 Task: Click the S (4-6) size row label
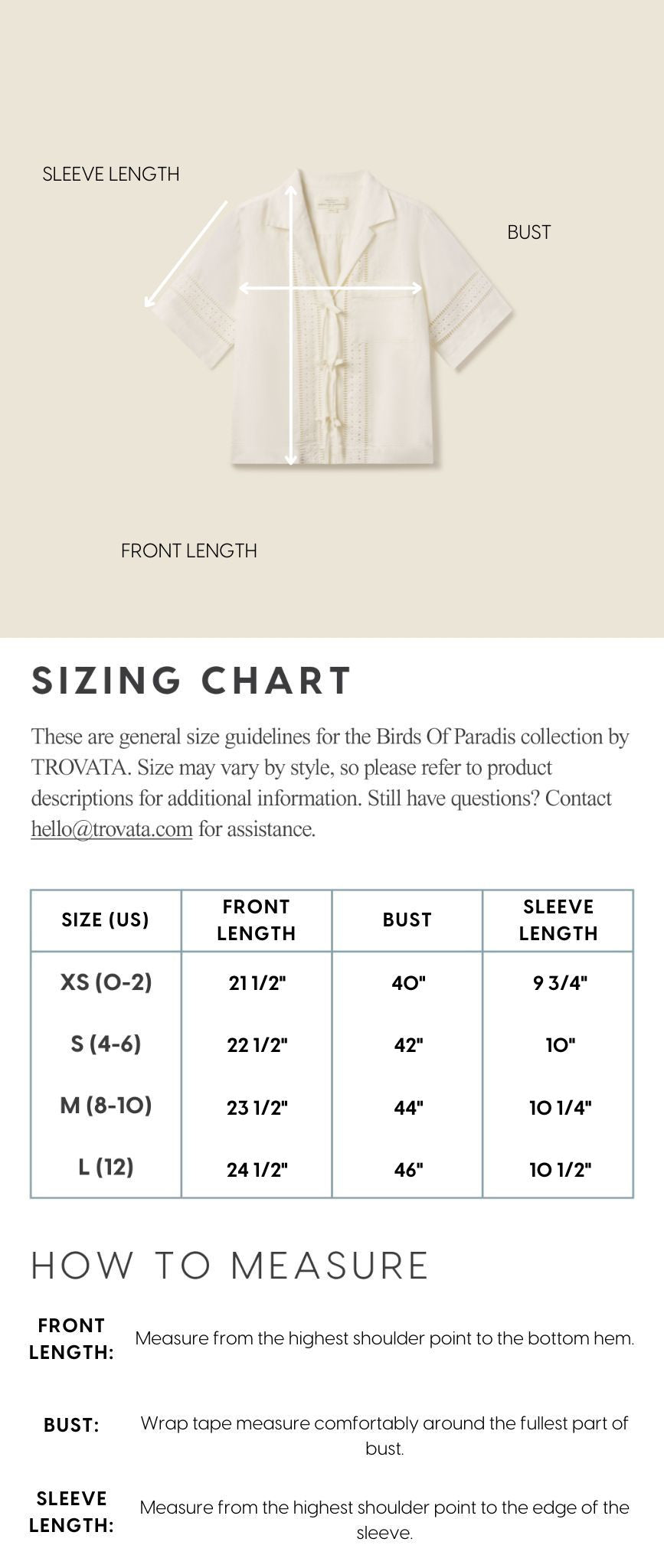click(x=106, y=1044)
